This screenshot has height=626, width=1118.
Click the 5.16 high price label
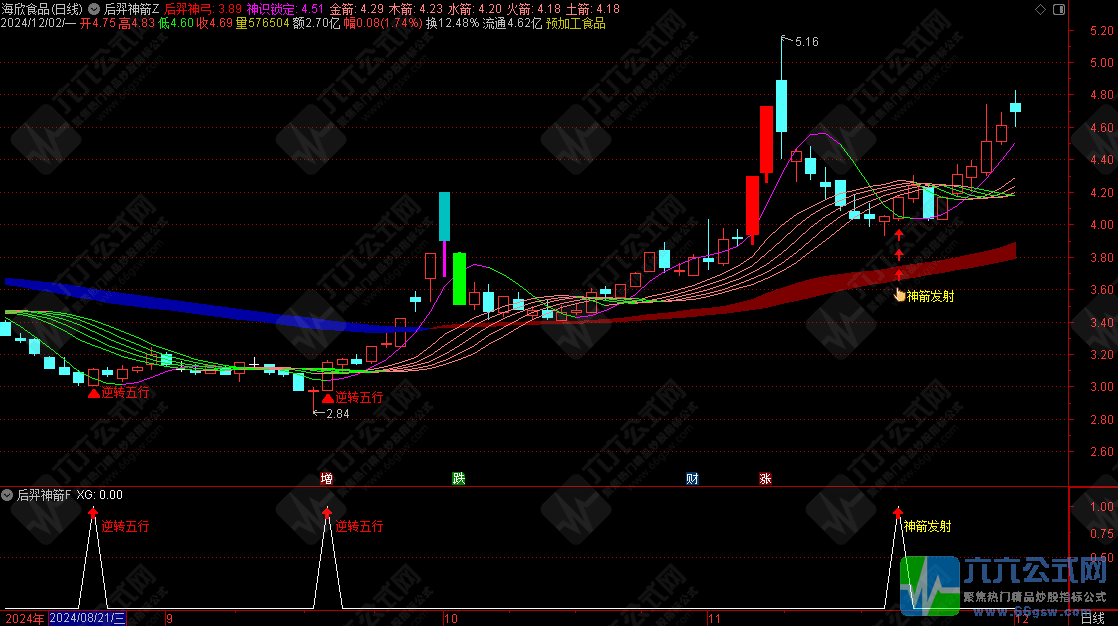click(806, 42)
